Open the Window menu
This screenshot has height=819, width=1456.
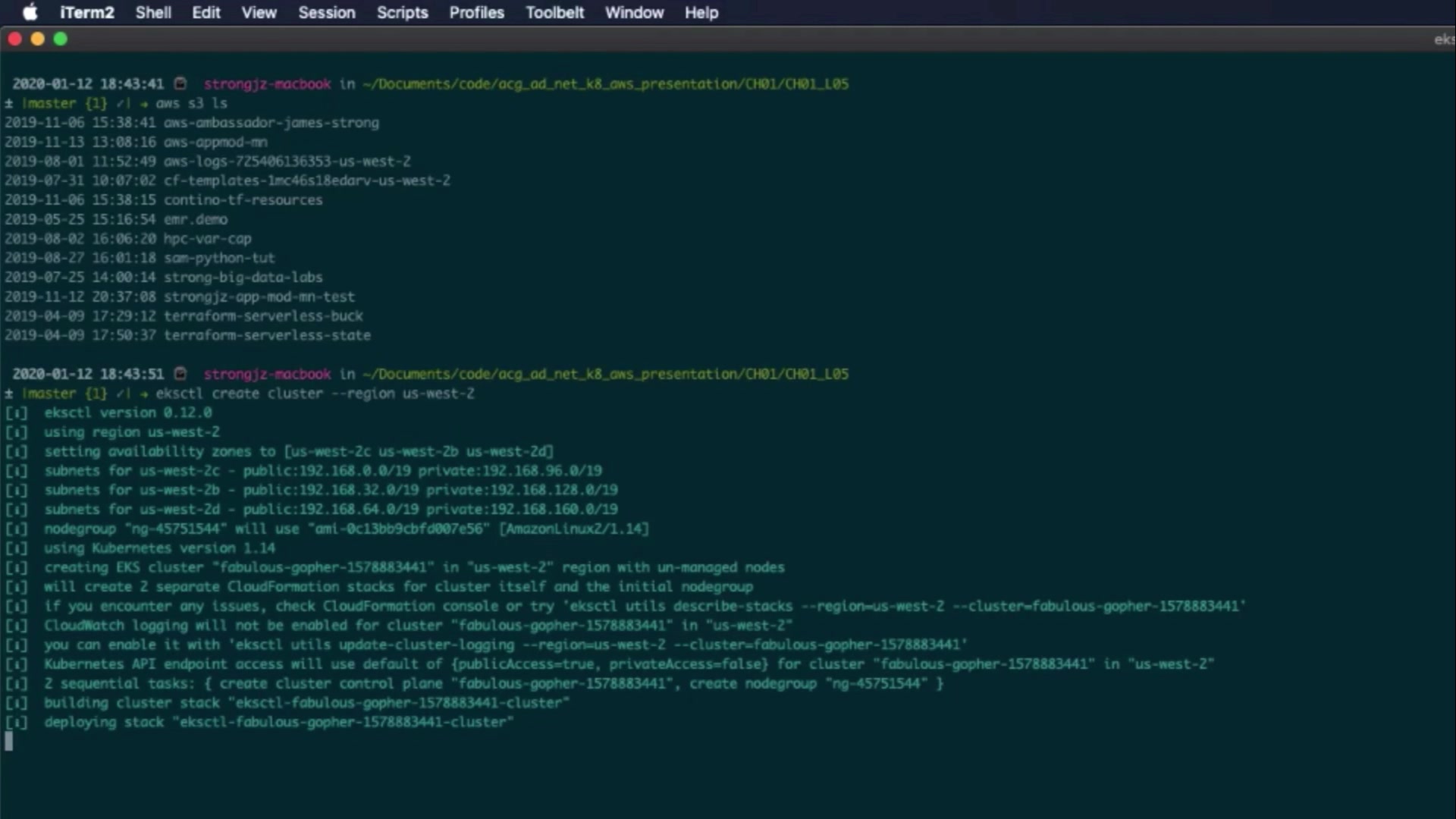pyautogui.click(x=634, y=12)
